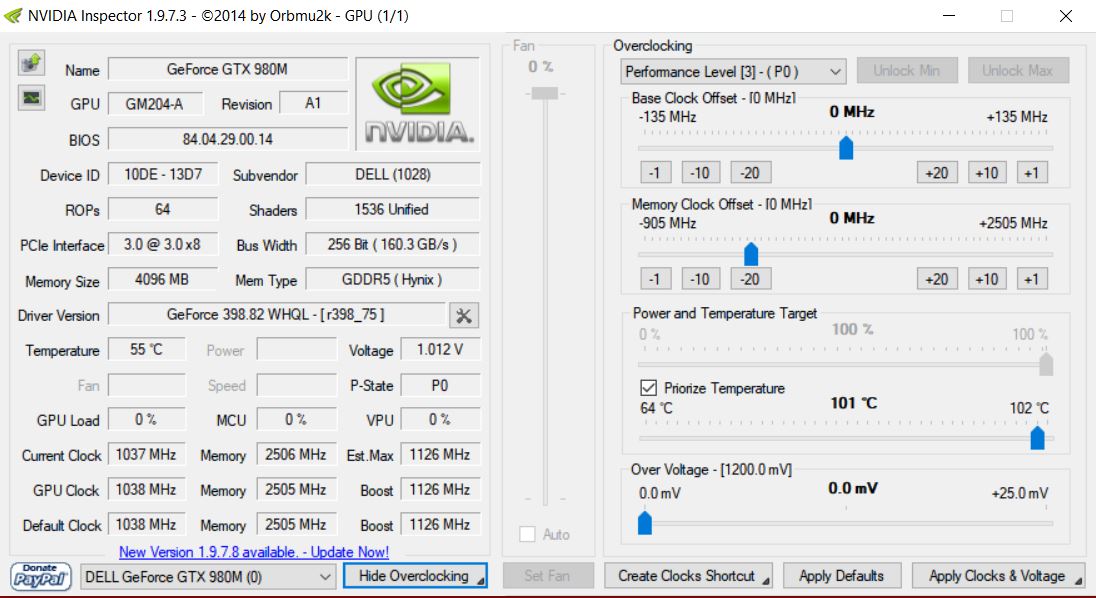Click Memory Clock Offset +10 button
Viewport: 1096px width, 598px height.
987,279
